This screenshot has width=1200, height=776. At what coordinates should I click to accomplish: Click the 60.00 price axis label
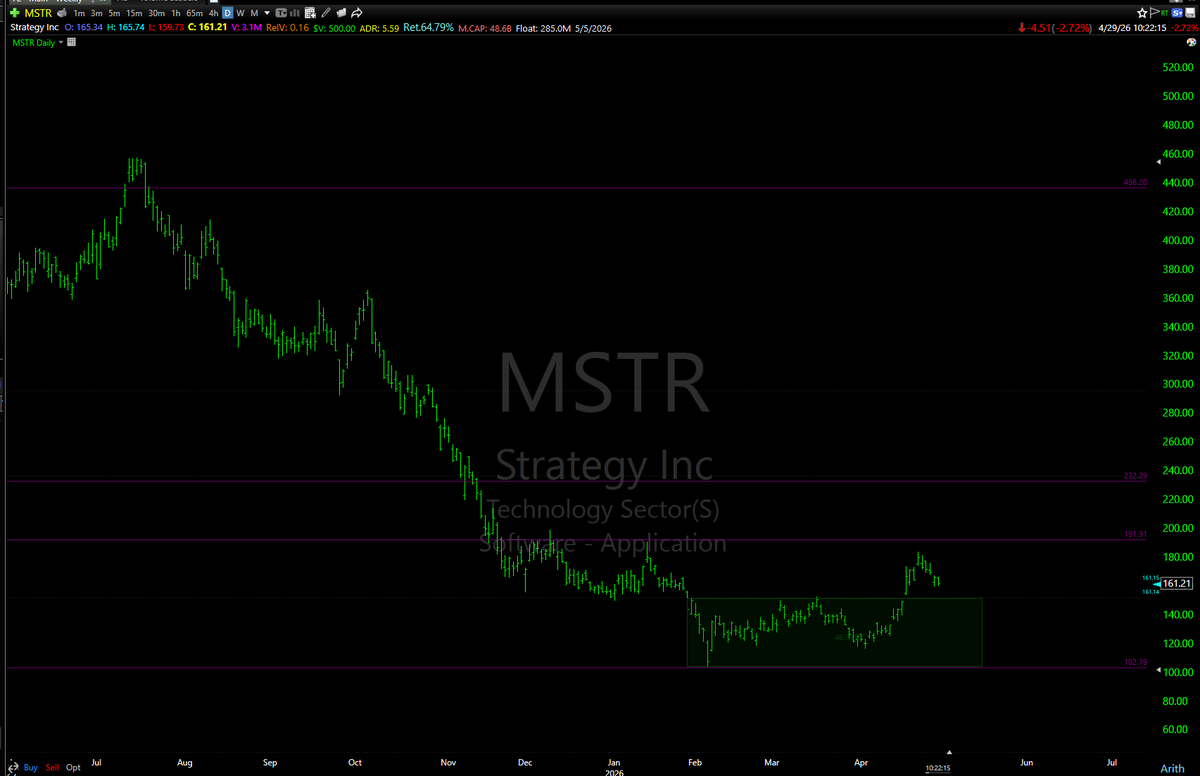coord(1173,730)
